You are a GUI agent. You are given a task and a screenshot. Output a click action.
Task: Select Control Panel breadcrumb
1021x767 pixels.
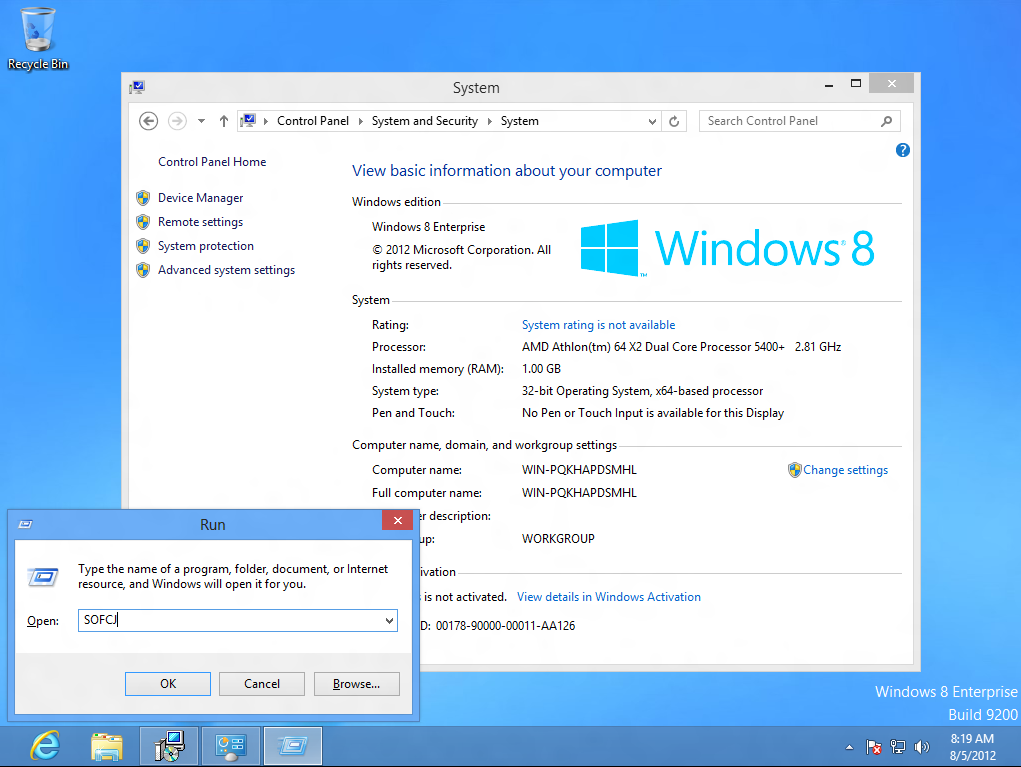coord(313,121)
